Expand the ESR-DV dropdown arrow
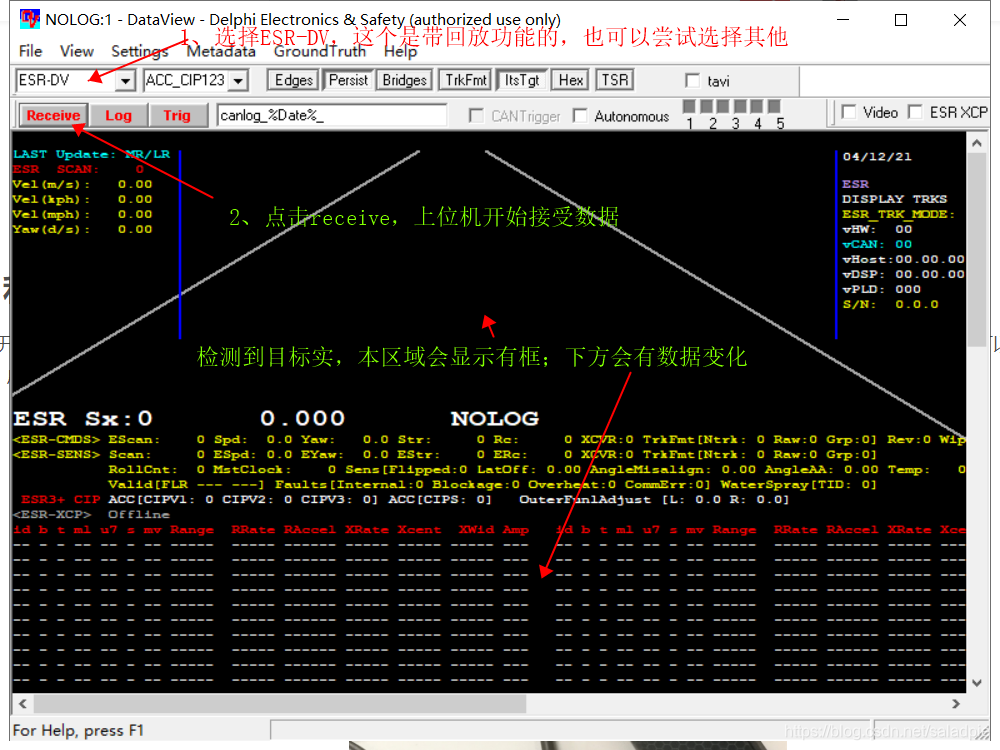The width and height of the screenshot is (1000, 750). (126, 81)
